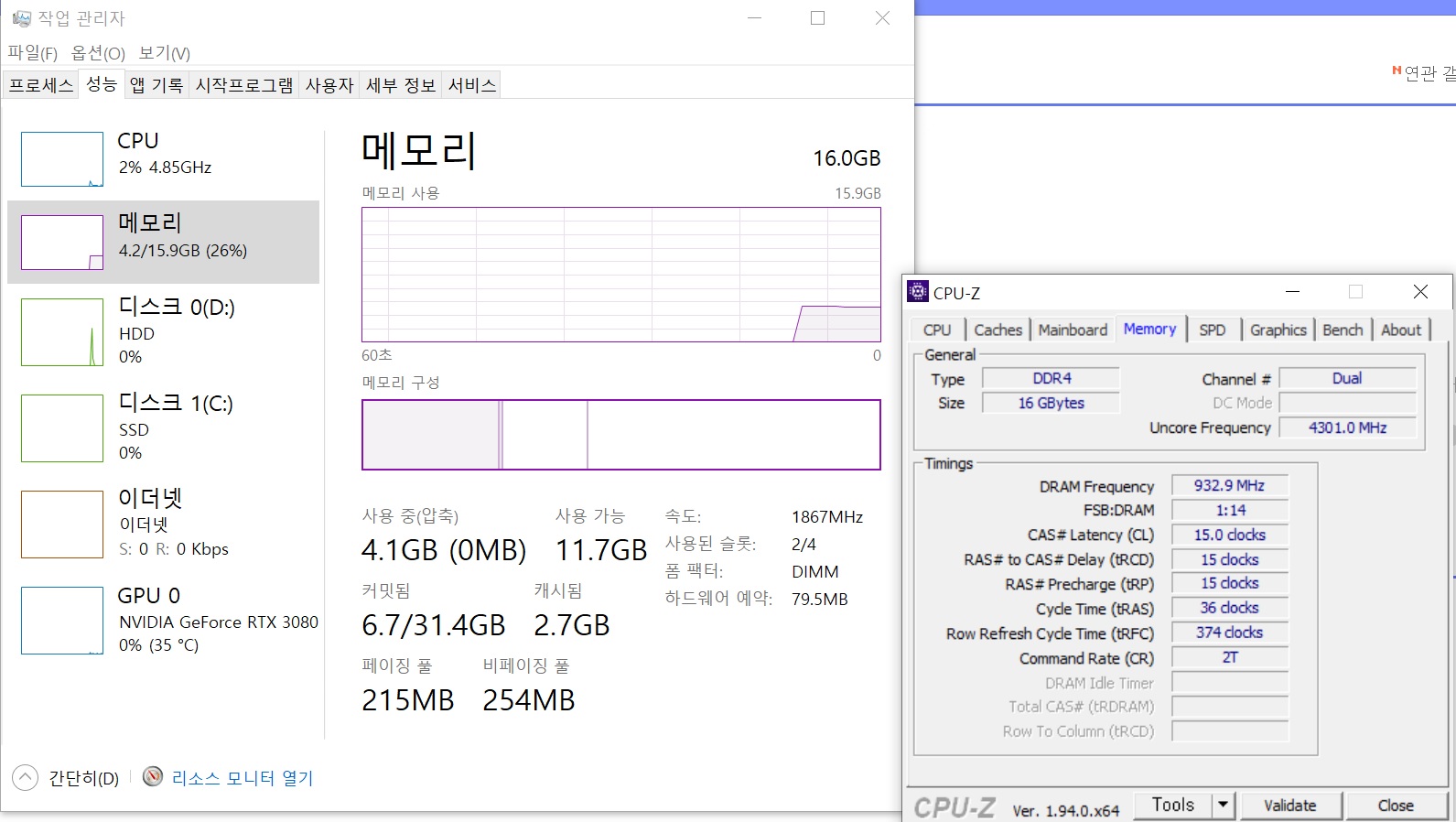Click the 리소스 모니터 icon at bottom
The height and width of the screenshot is (822, 1456).
(153, 777)
